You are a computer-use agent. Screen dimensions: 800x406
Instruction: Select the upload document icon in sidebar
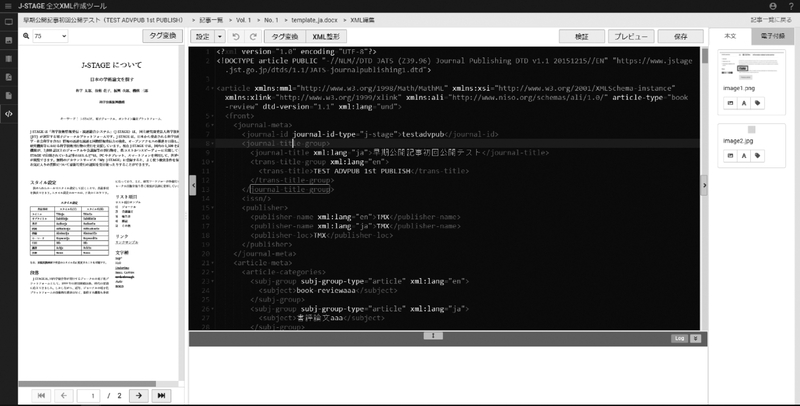point(9,77)
